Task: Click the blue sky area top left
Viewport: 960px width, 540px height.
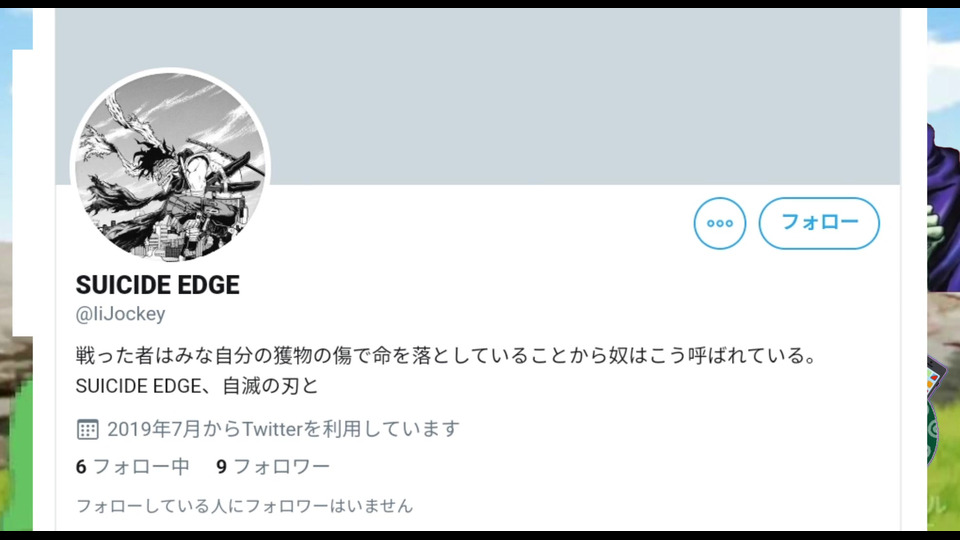Action: [x=16, y=29]
